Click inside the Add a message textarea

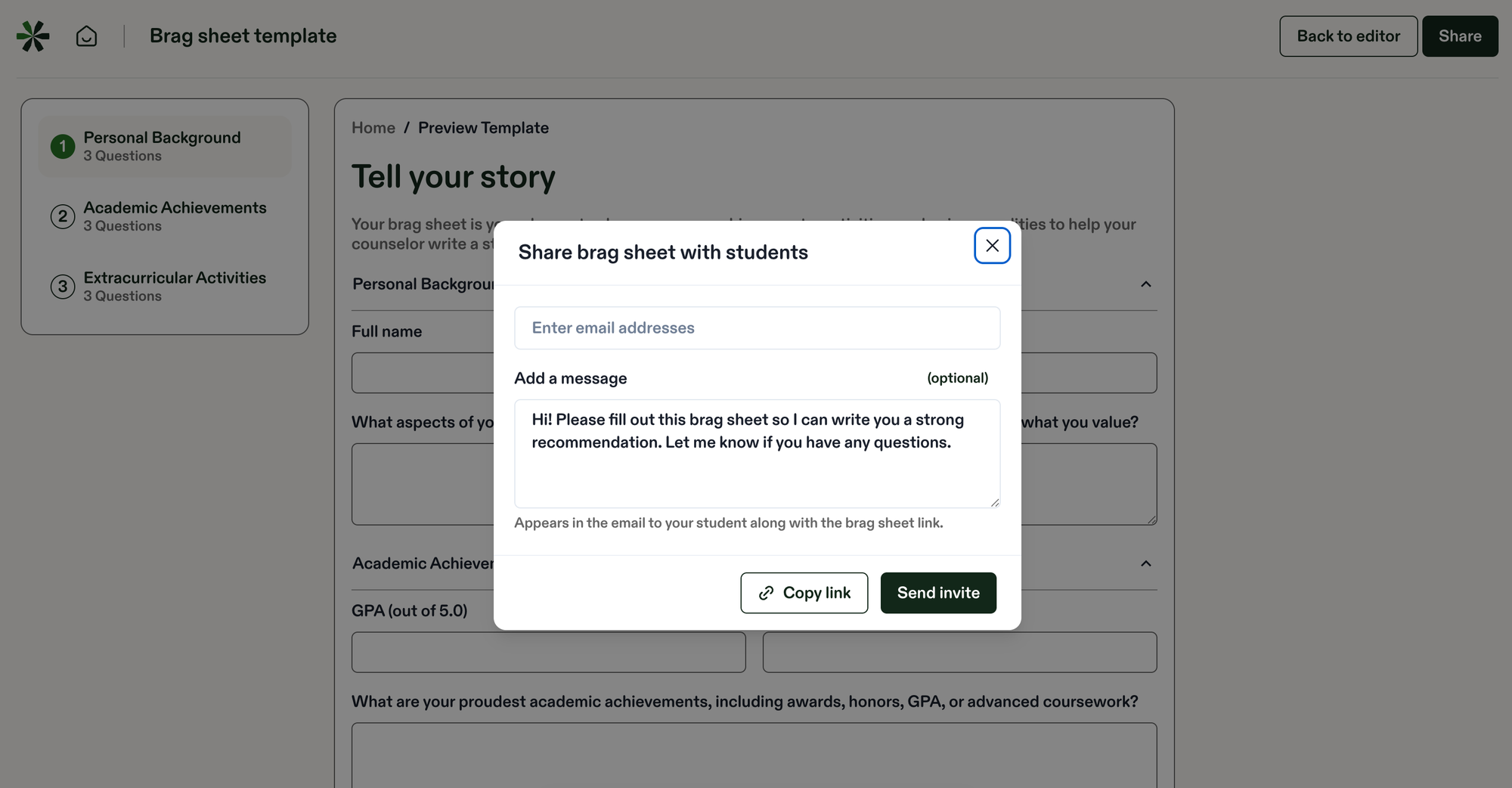coord(757,453)
